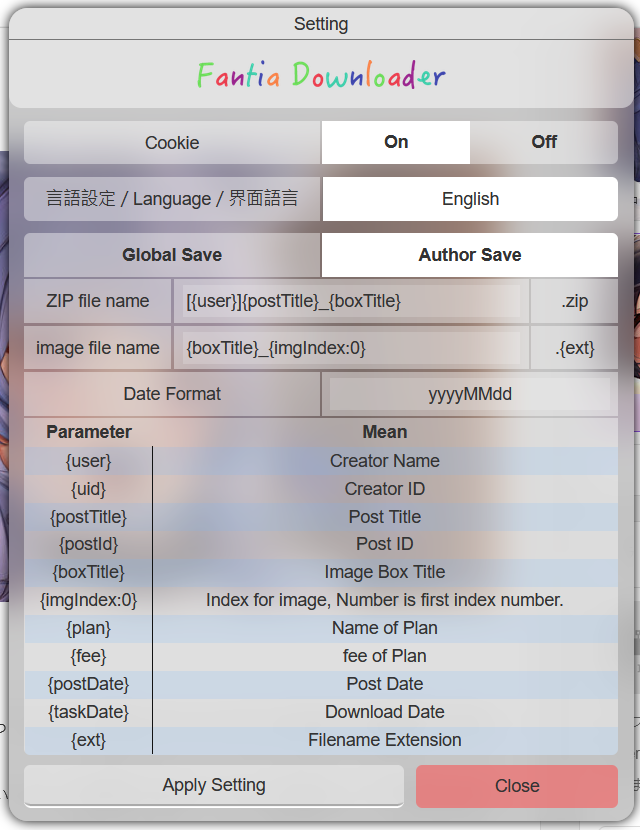
Task: Click the Cookie label
Action: pyautogui.click(x=172, y=142)
